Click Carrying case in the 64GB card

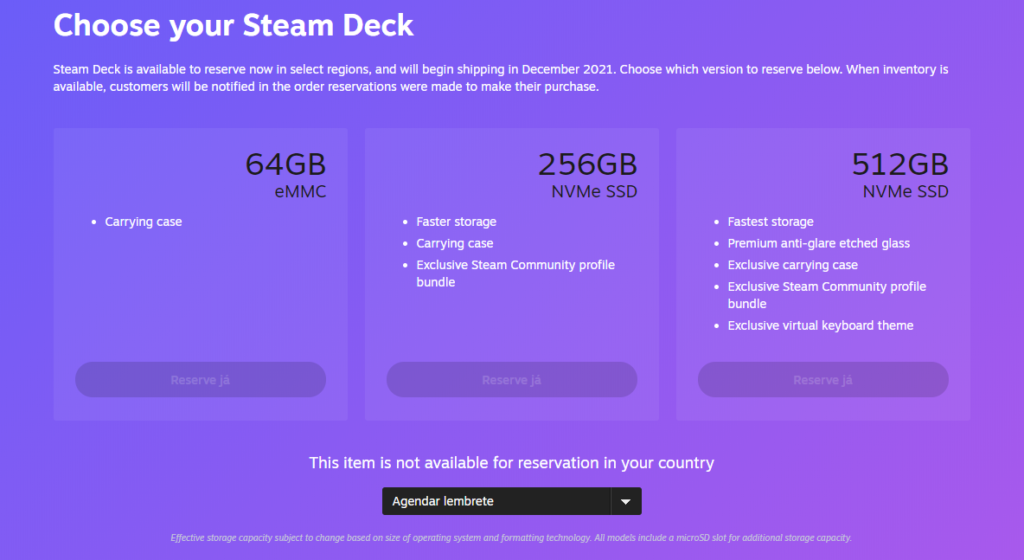(144, 222)
